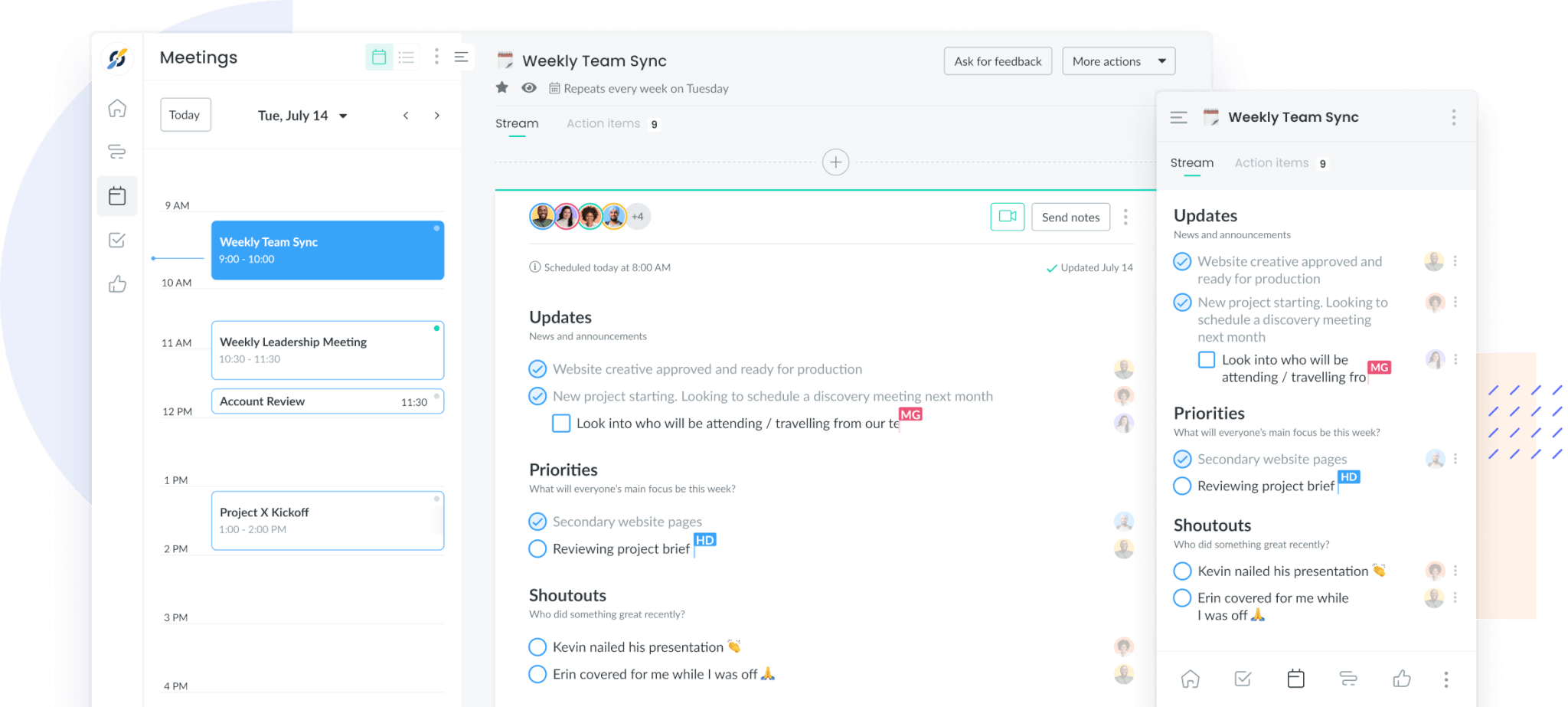Go to next day arrow
This screenshot has width=1568, height=707.
437,116
